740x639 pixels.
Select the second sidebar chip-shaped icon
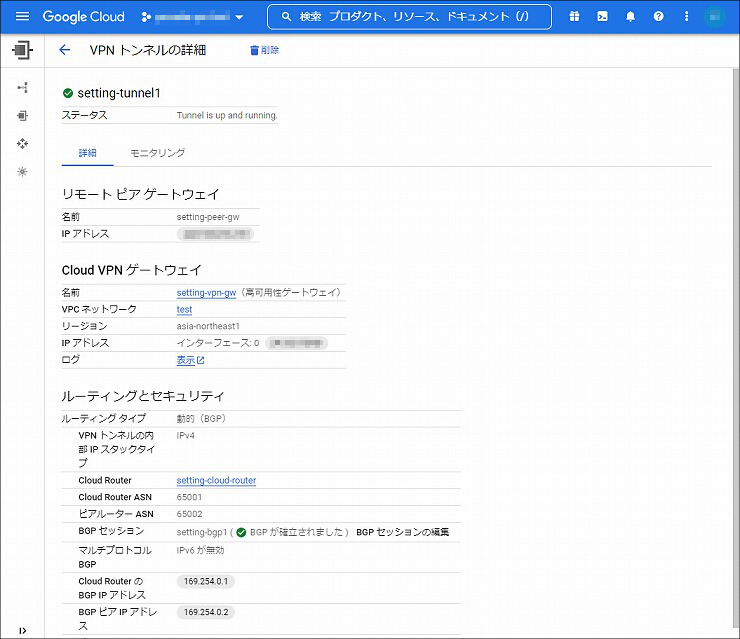click(22, 116)
